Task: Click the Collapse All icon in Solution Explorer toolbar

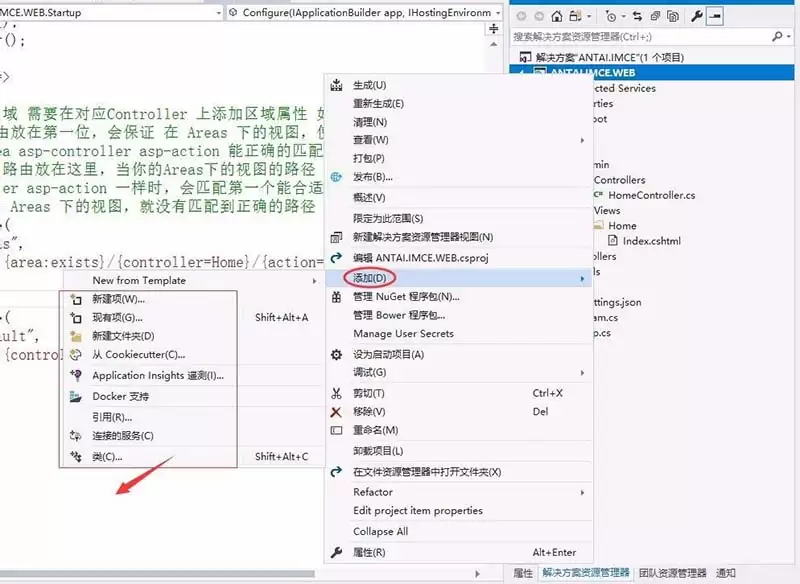Action: tap(652, 17)
